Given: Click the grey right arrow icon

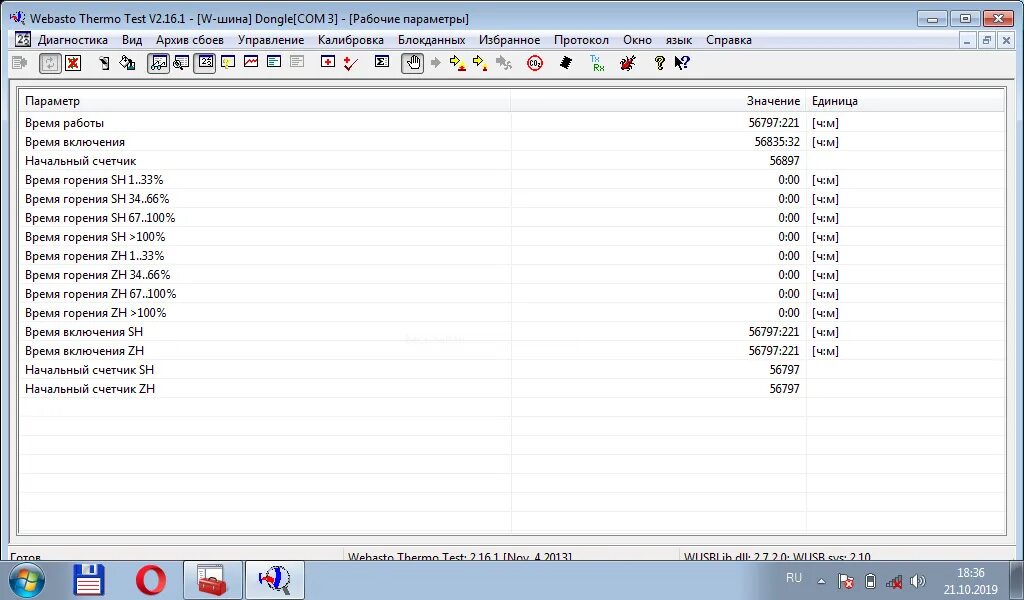Looking at the screenshot, I should click(x=436, y=63).
